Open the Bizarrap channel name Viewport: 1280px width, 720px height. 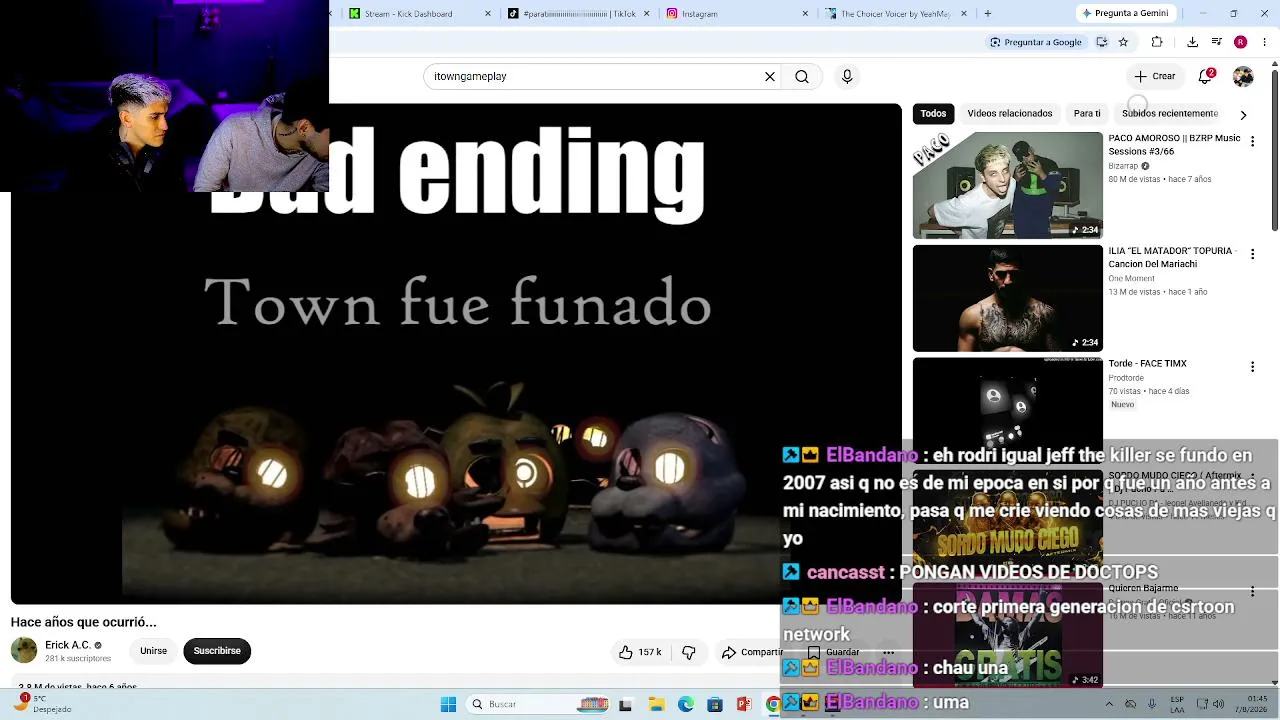click(1124, 166)
